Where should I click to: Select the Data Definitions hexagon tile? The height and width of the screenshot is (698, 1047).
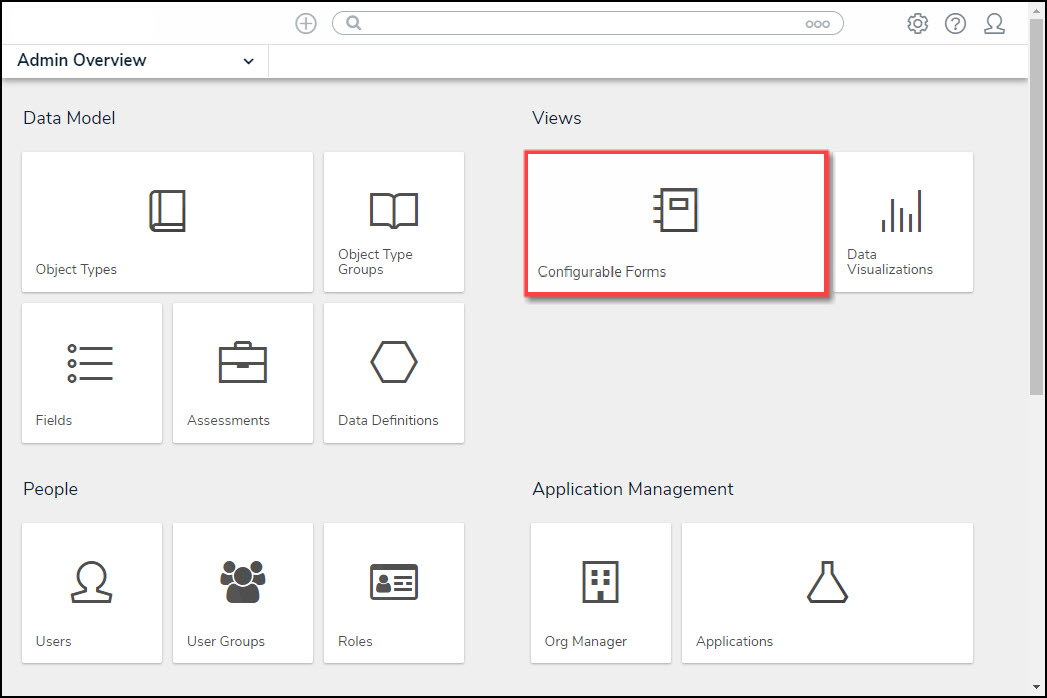coord(393,373)
